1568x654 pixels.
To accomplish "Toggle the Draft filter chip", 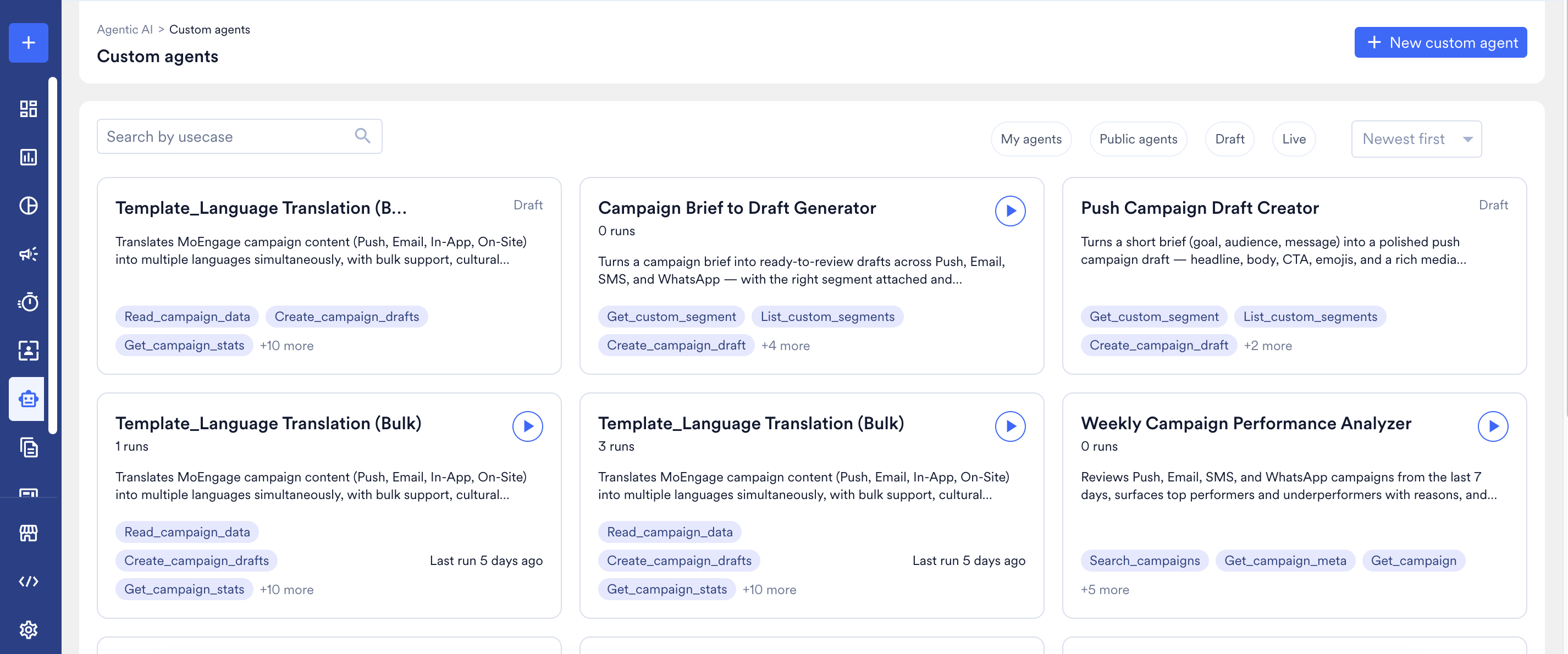I will pos(1229,139).
